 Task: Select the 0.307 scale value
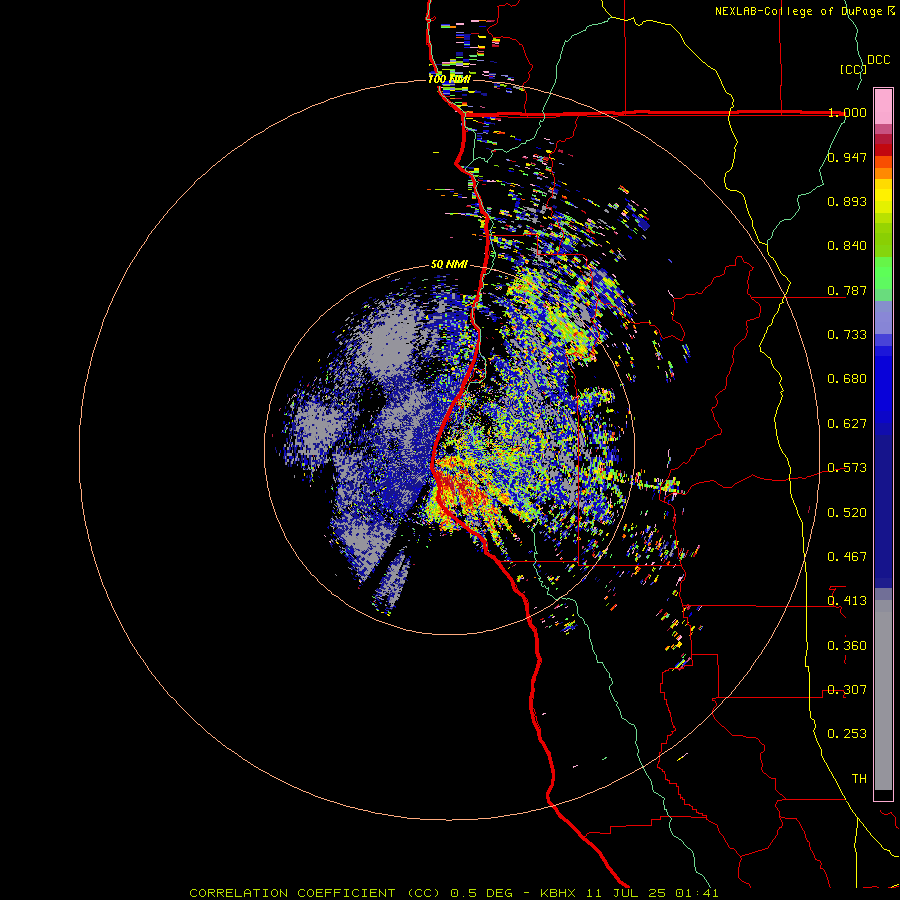click(x=847, y=690)
